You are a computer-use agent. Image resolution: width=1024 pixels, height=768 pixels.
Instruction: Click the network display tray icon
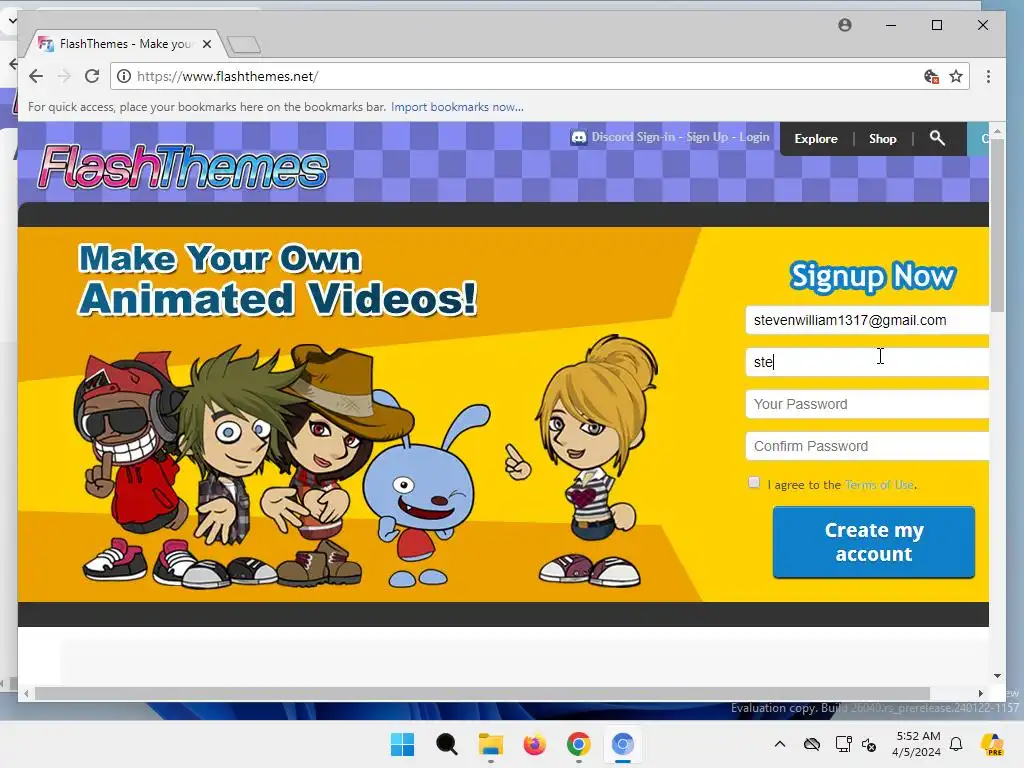click(x=843, y=744)
